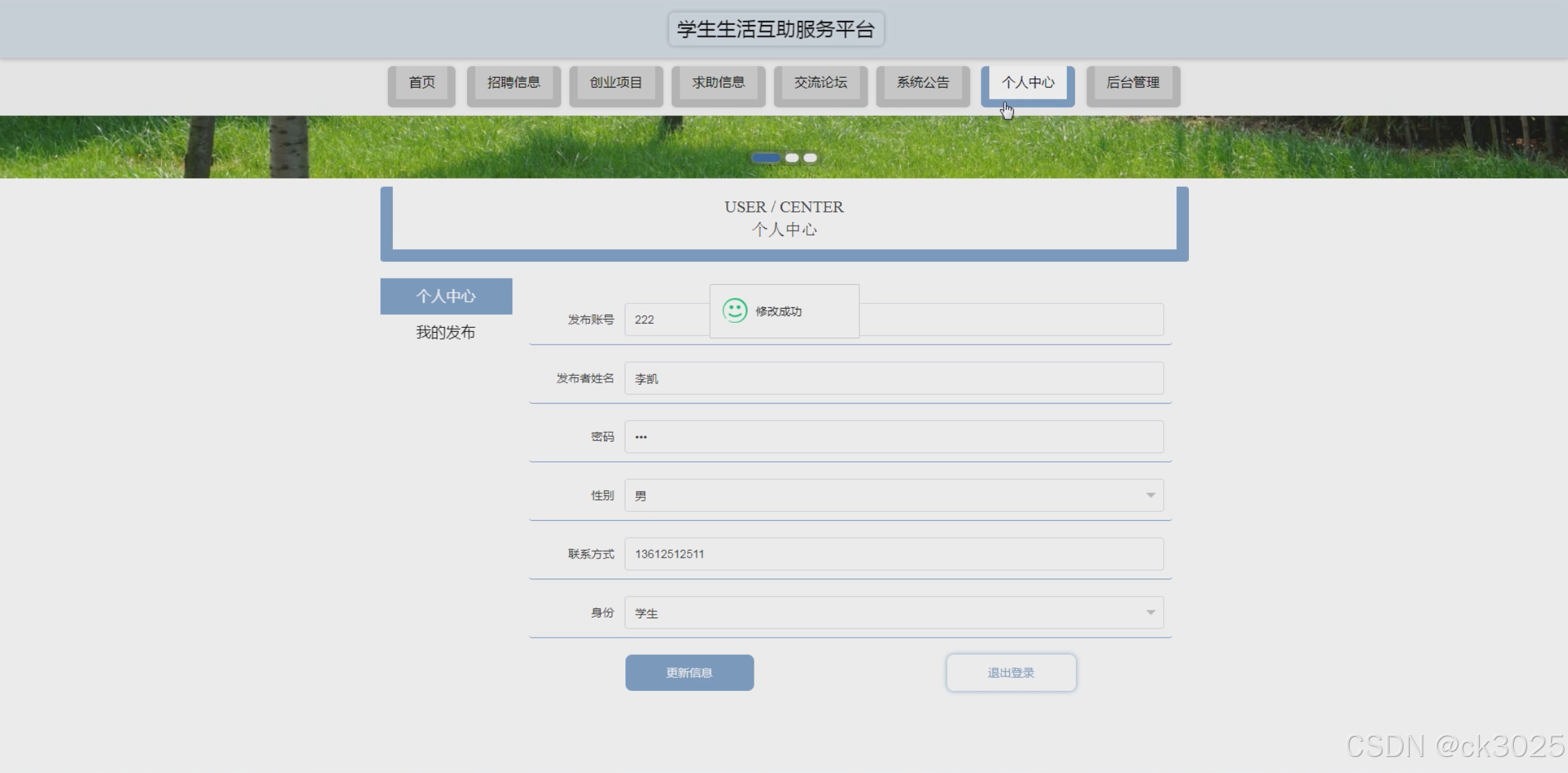The width and height of the screenshot is (1568, 773).
Task: Select the third carousel indicator dot
Action: 810,158
